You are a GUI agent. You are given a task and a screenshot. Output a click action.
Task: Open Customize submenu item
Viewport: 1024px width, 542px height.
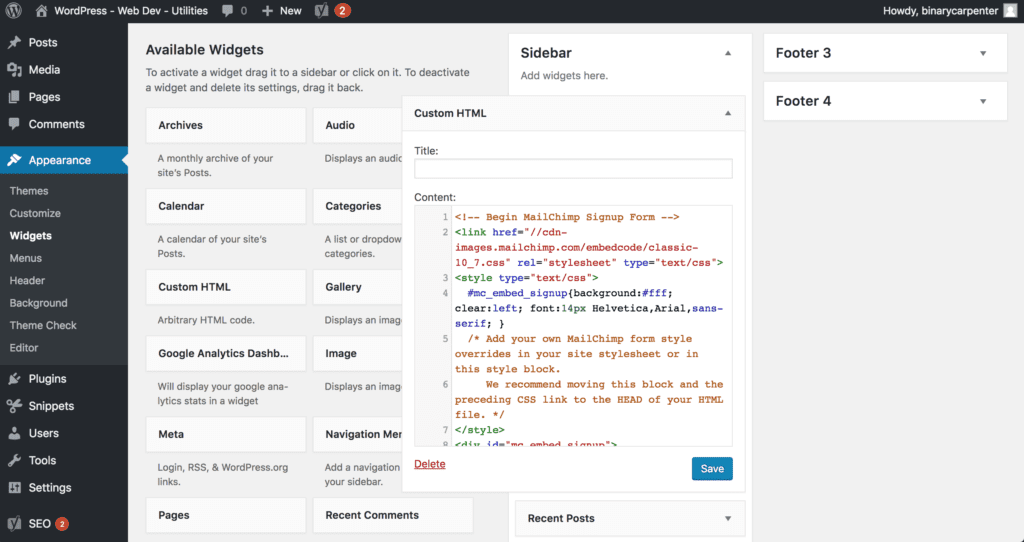point(35,214)
